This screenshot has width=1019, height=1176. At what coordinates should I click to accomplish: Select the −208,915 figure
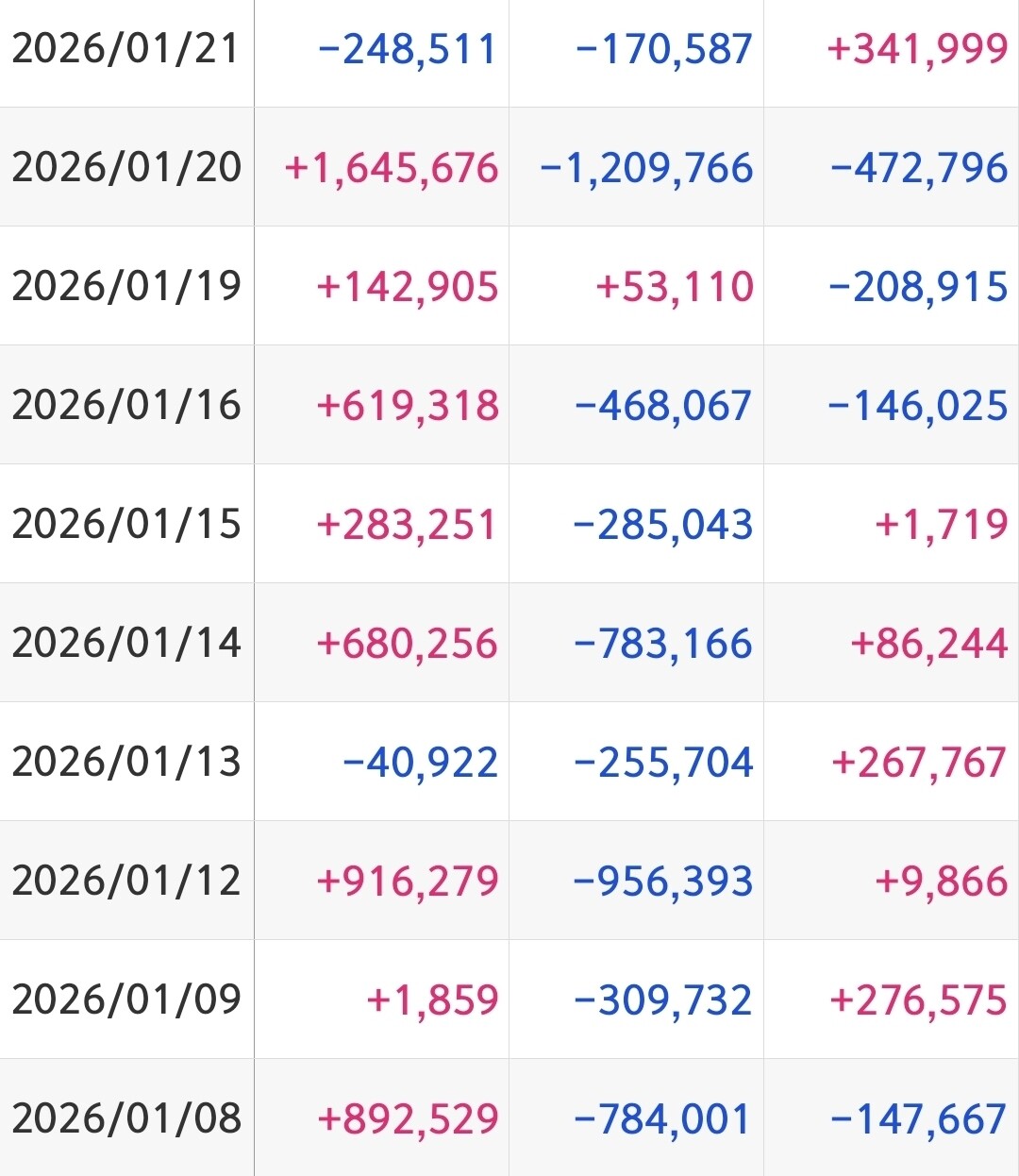click(x=918, y=287)
